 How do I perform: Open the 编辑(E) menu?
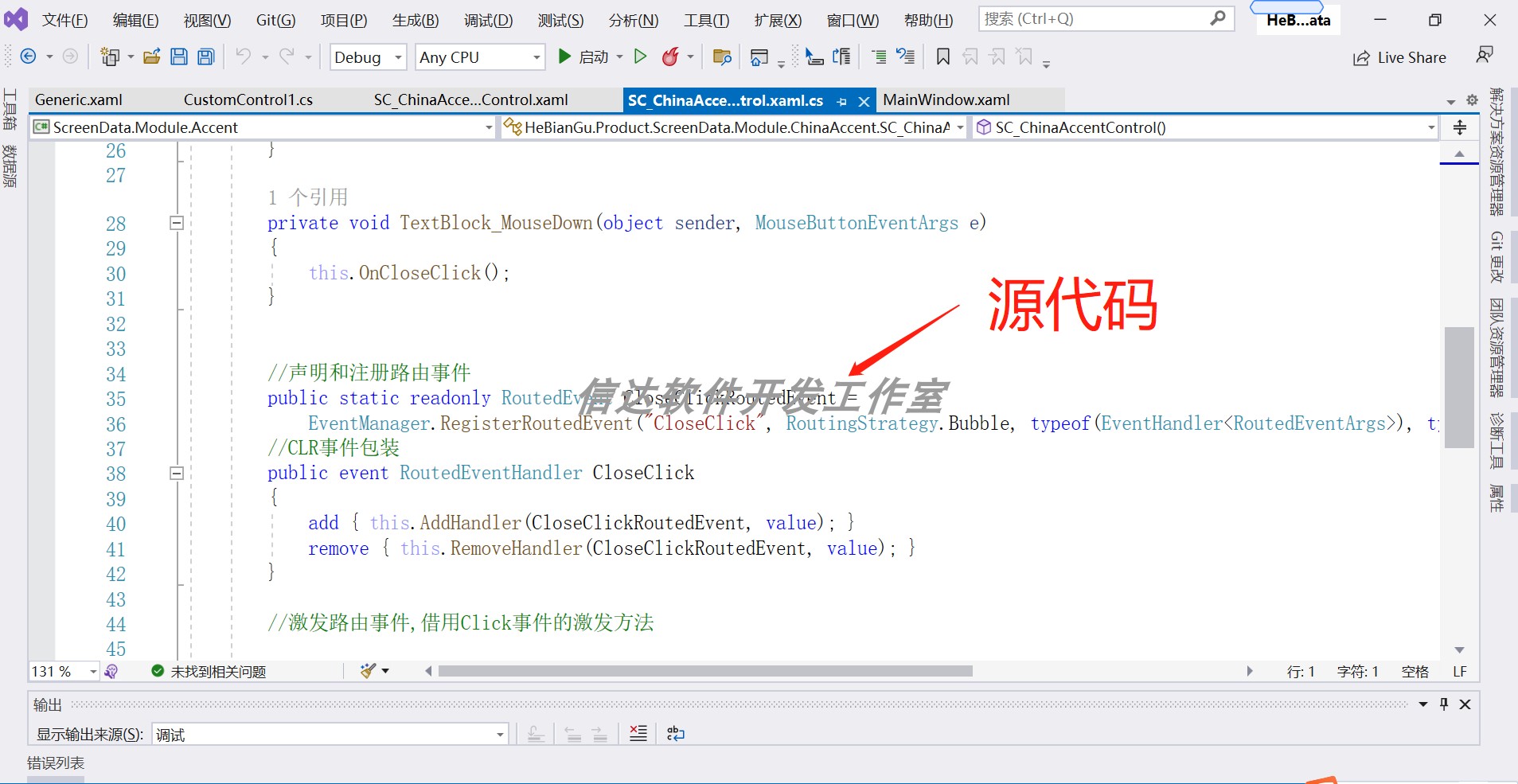click(x=135, y=21)
